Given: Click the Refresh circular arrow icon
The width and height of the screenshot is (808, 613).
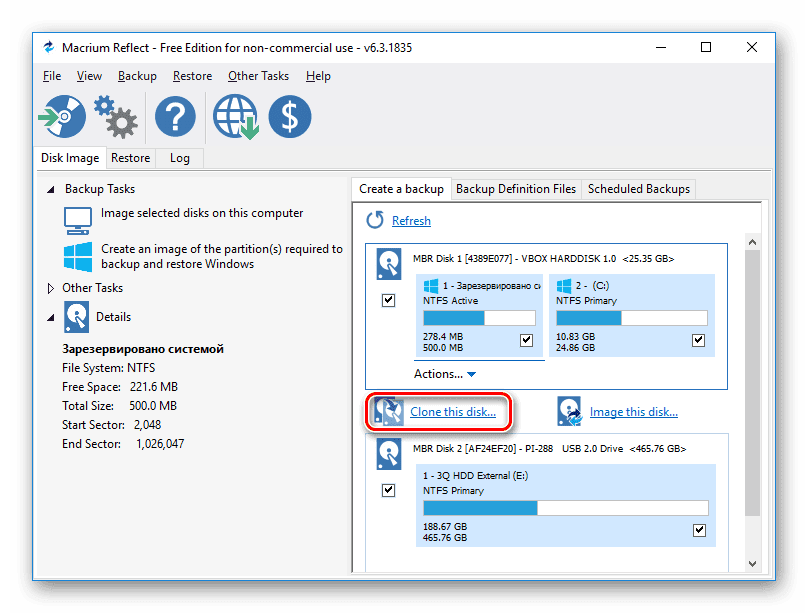Looking at the screenshot, I should pos(375,220).
